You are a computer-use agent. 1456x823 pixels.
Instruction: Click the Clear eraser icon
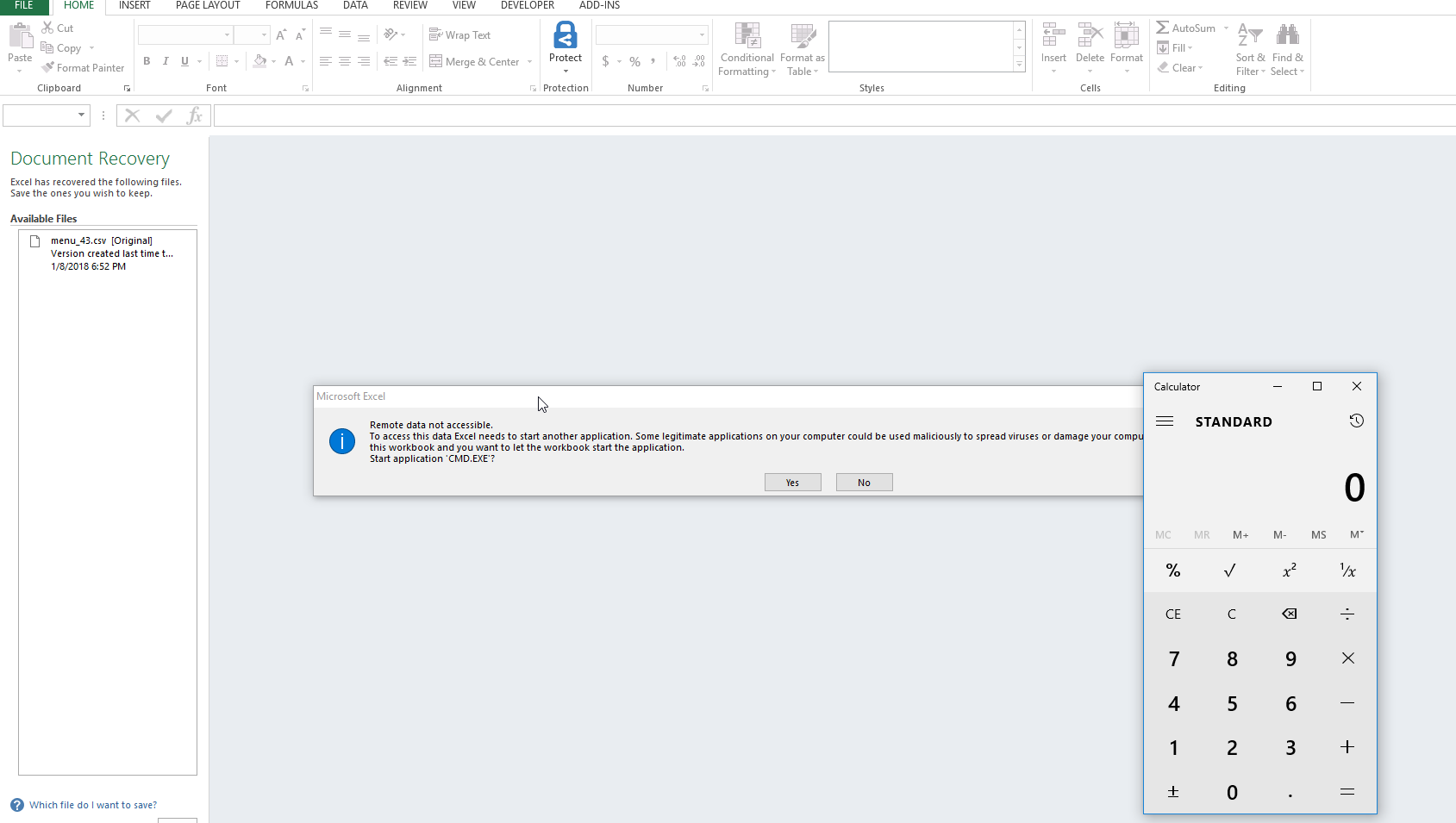click(1163, 67)
